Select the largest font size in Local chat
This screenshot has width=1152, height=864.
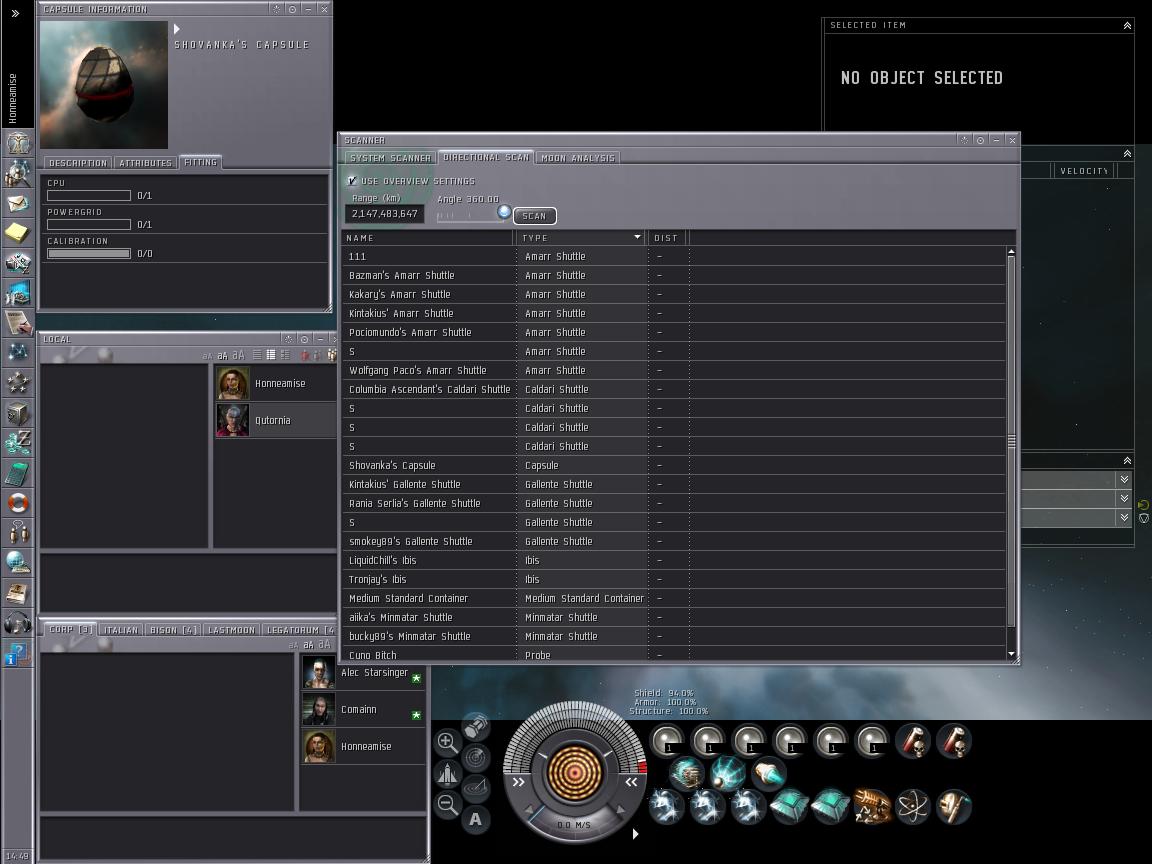[238, 355]
